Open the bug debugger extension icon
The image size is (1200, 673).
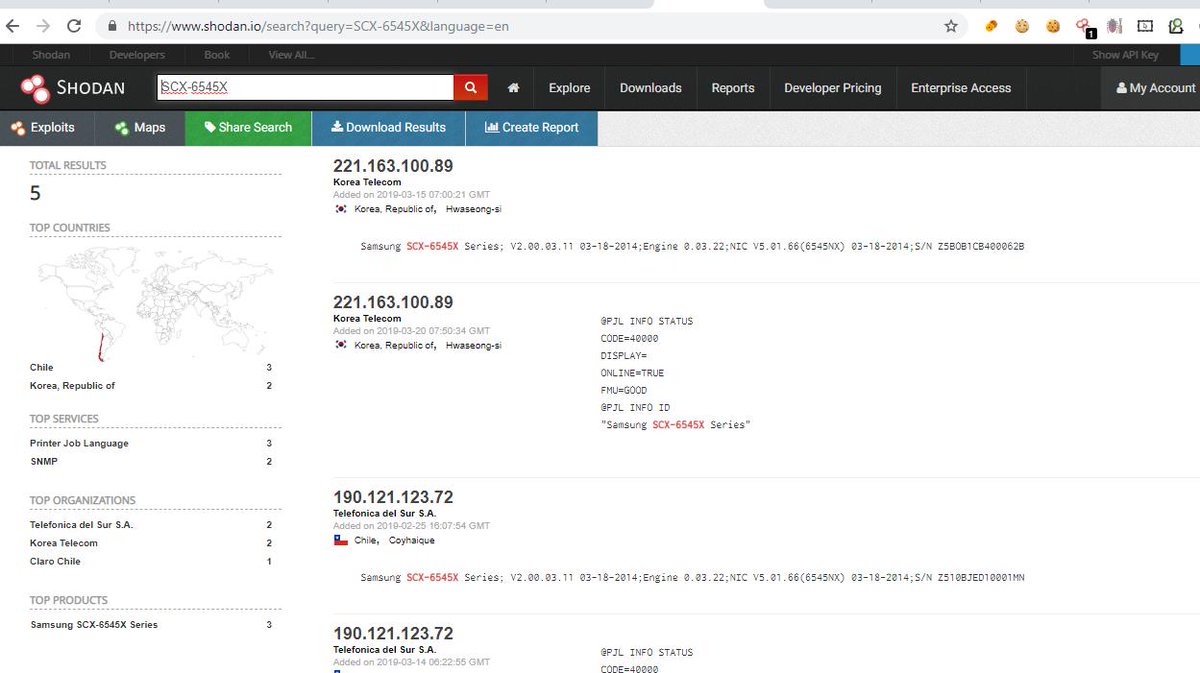(x=1114, y=26)
